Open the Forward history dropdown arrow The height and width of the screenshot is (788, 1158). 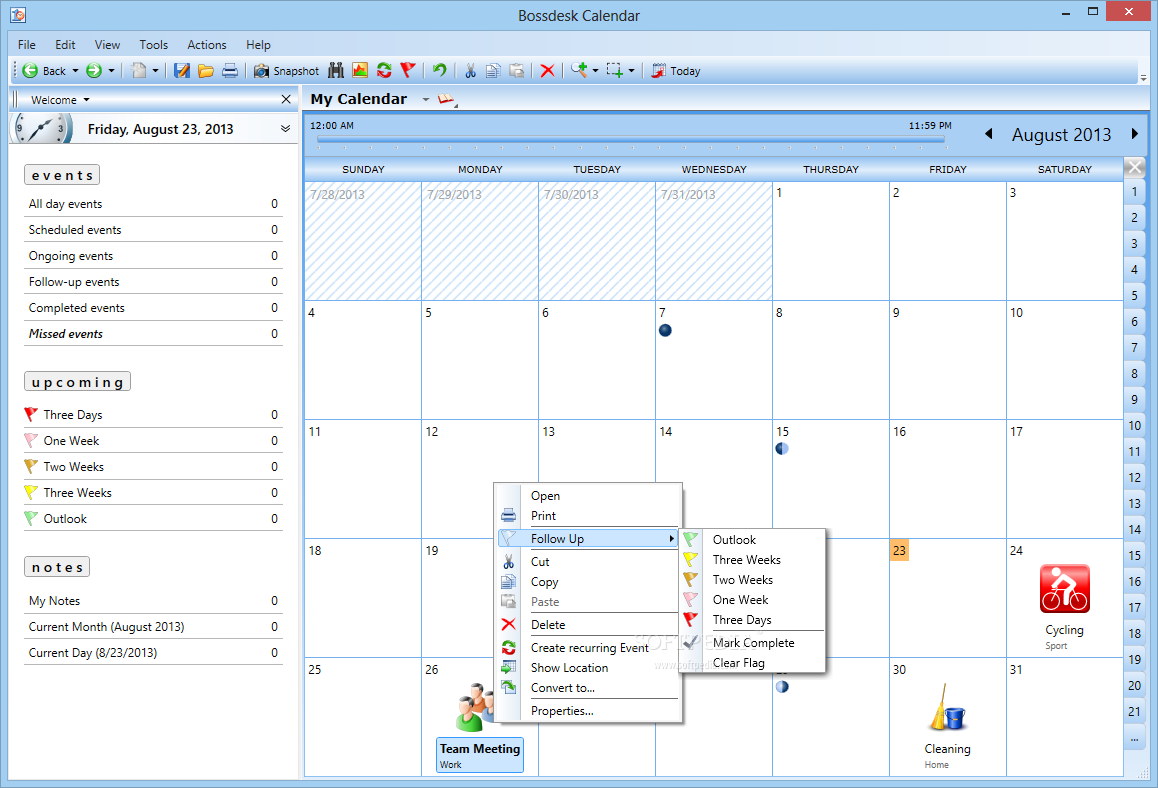[x=112, y=71]
